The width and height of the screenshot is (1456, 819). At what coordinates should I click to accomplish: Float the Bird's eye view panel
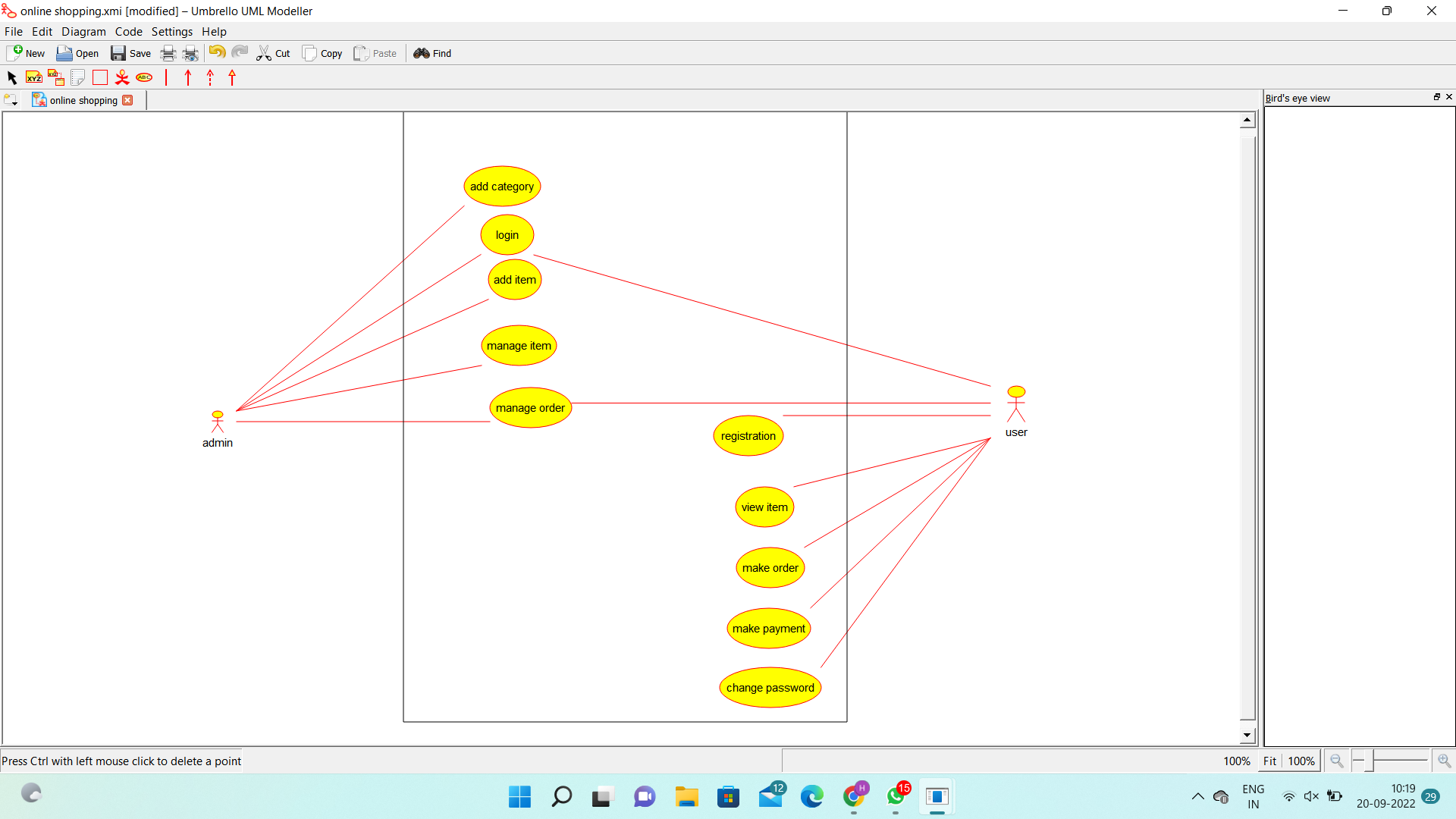pos(1436,97)
